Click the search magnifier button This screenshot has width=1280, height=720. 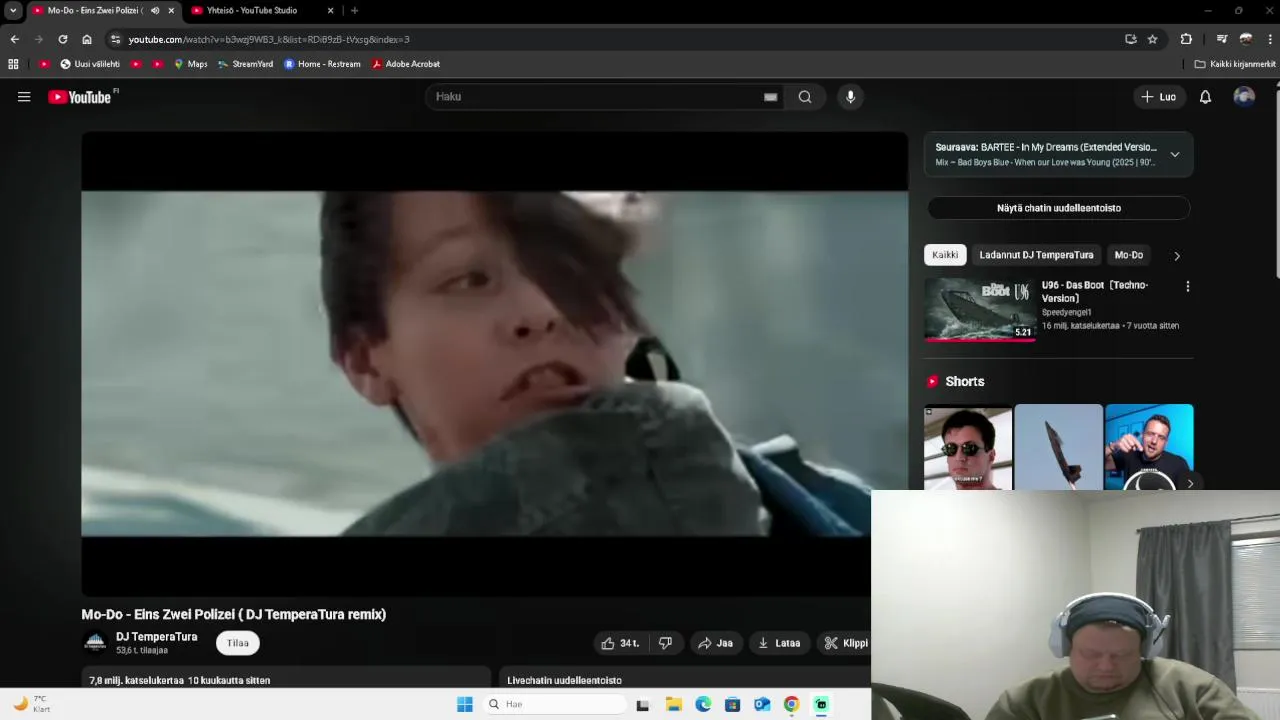tap(805, 97)
